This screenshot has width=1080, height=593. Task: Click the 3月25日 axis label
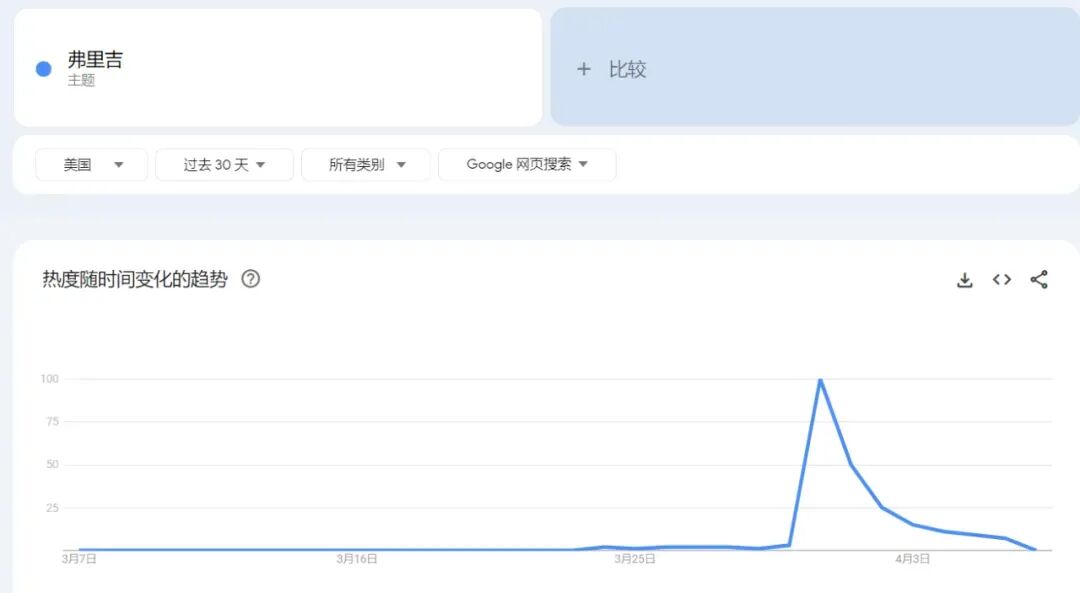[x=634, y=559]
